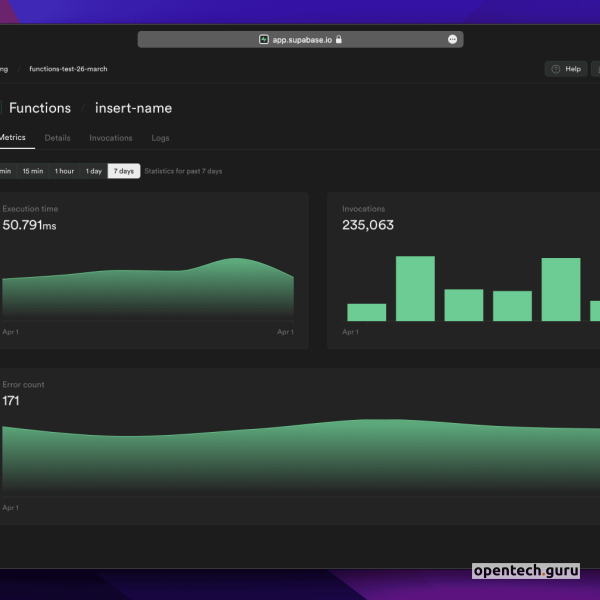Switch to the Metrics tab
600x600 pixels.
tap(12, 138)
